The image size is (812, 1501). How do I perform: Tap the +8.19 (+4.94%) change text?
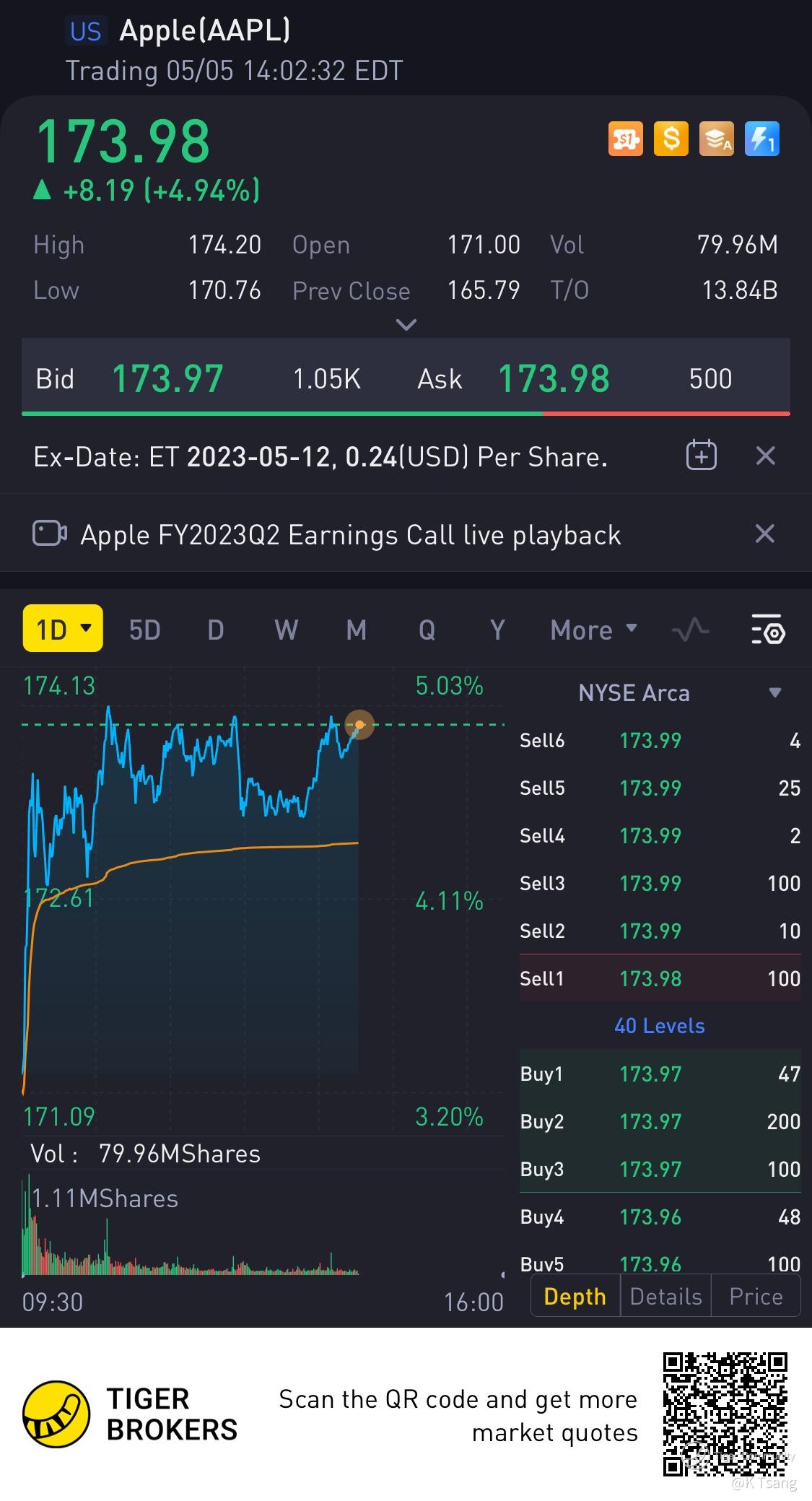click(x=162, y=191)
